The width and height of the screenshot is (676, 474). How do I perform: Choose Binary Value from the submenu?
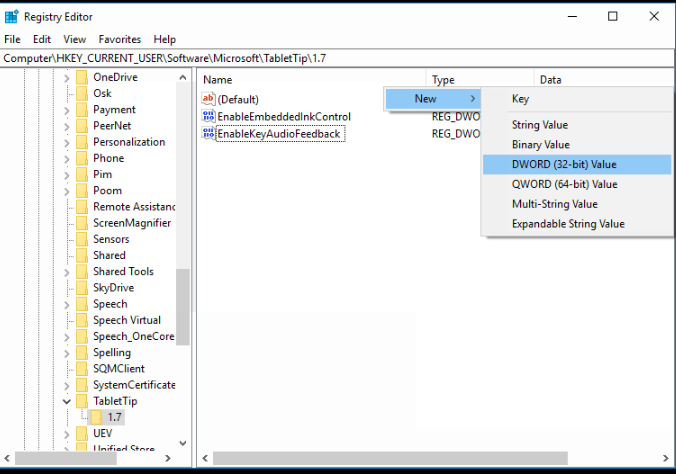577,144
